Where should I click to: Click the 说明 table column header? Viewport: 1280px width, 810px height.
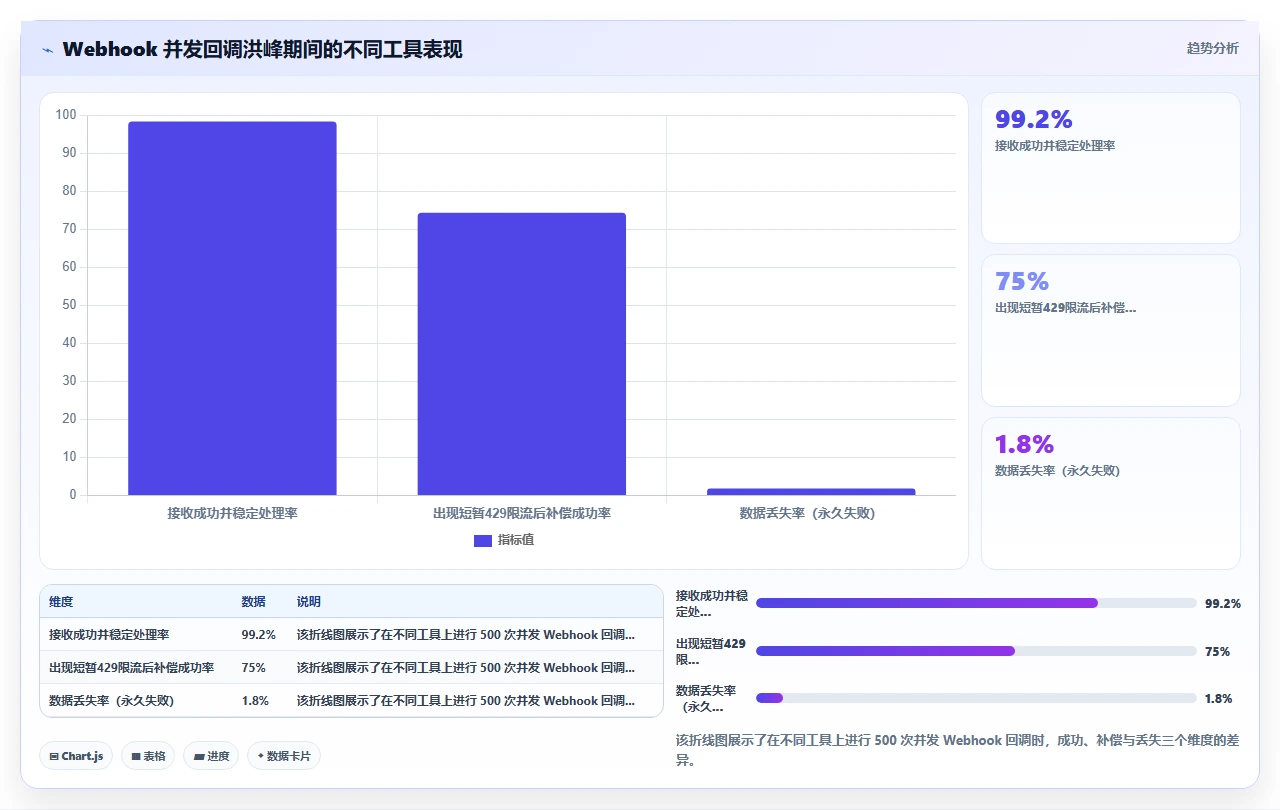309,602
